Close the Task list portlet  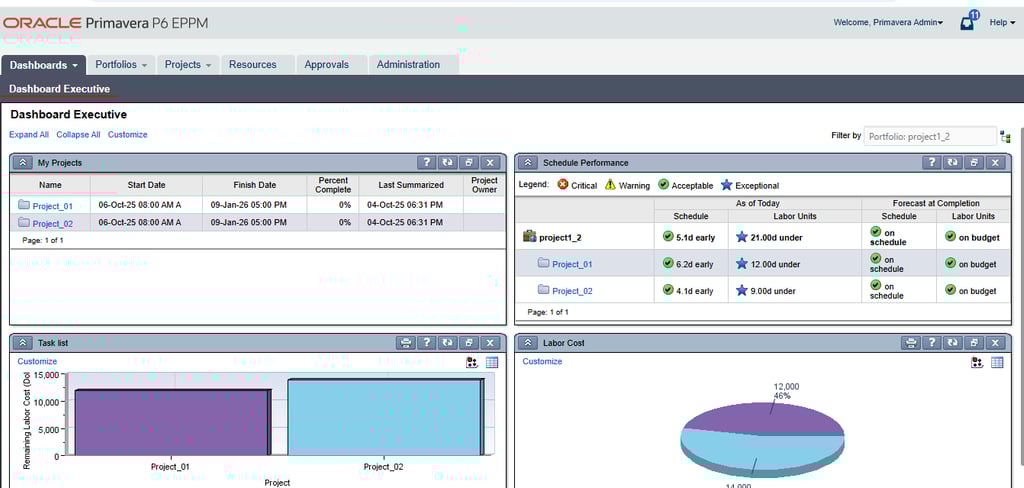click(x=491, y=342)
